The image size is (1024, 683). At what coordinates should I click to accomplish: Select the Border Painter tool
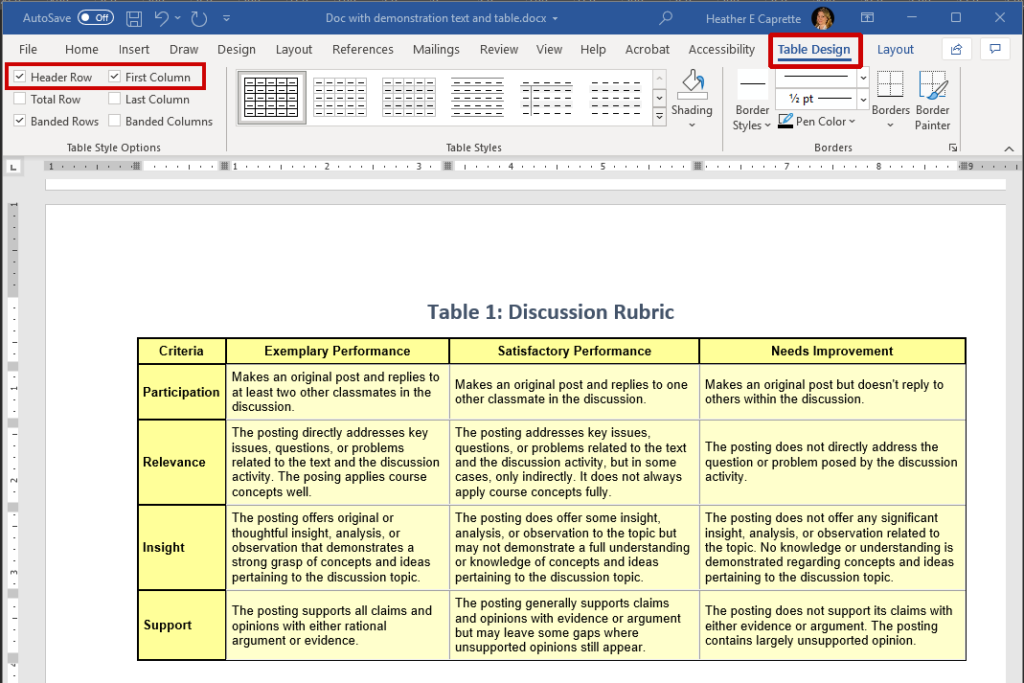[x=932, y=97]
